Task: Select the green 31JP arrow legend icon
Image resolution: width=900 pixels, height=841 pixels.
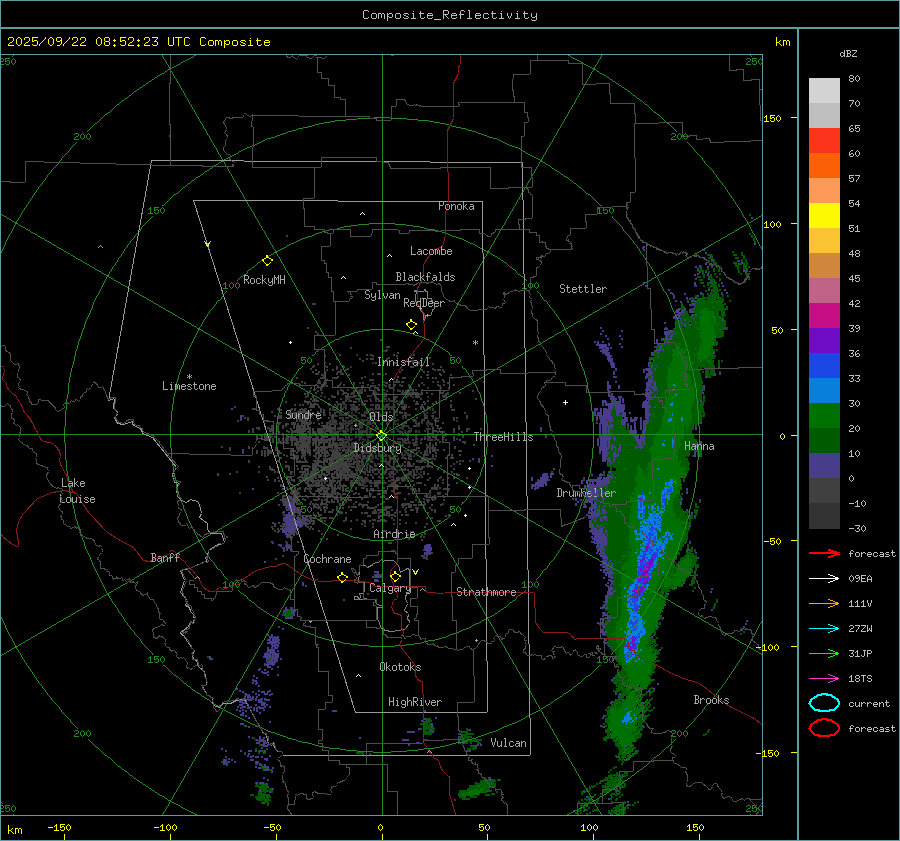Action: (x=824, y=653)
